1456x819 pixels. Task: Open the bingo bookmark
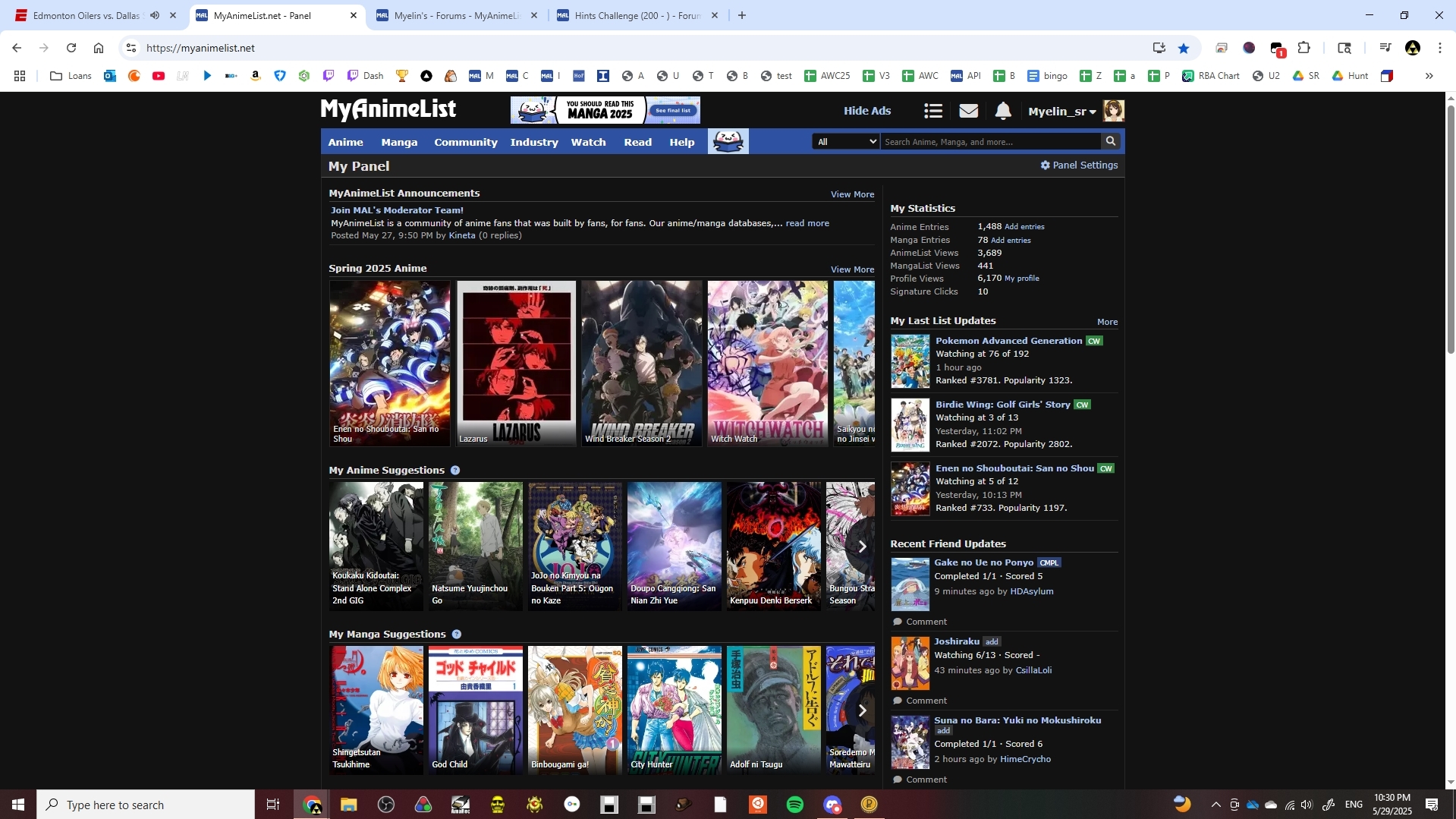(x=1047, y=76)
